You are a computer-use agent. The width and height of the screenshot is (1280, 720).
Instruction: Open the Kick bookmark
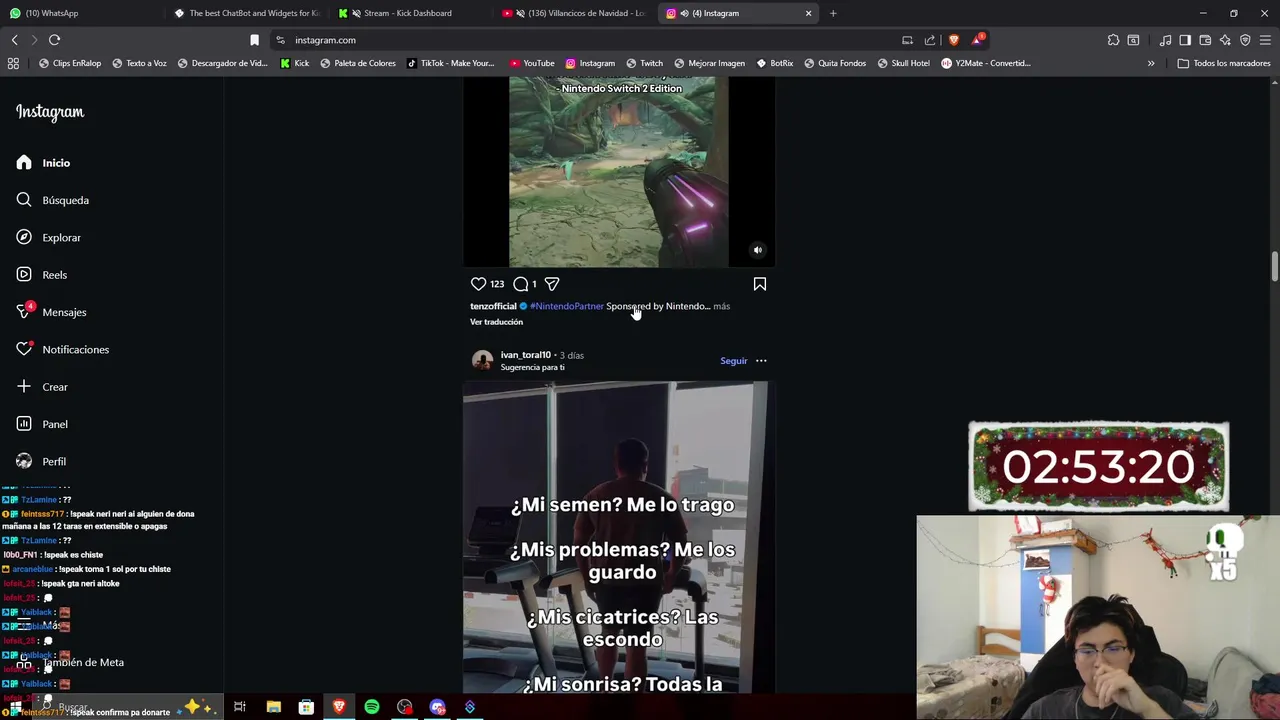pyautogui.click(x=295, y=63)
